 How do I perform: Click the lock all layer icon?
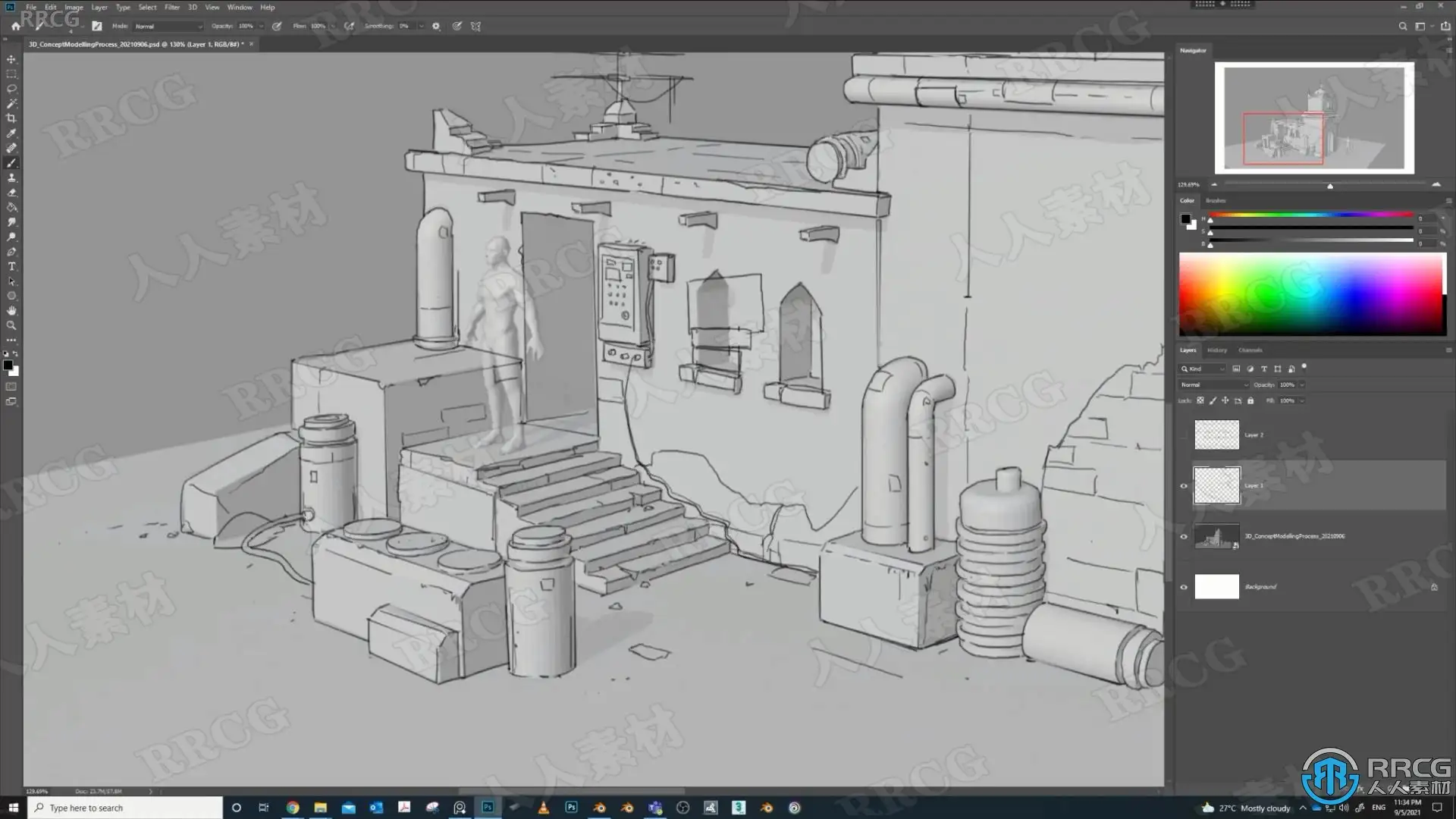tap(1250, 400)
